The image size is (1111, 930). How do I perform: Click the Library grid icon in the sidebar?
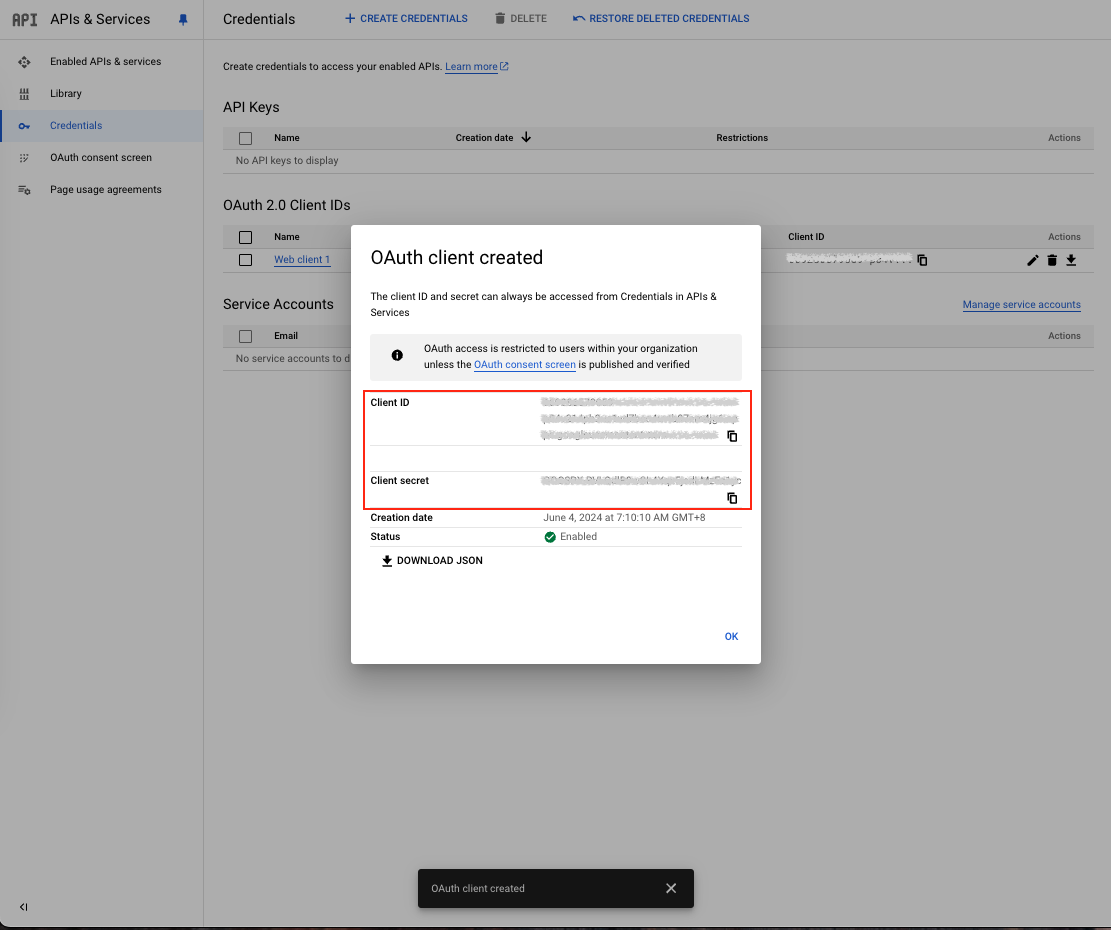coord(24,94)
